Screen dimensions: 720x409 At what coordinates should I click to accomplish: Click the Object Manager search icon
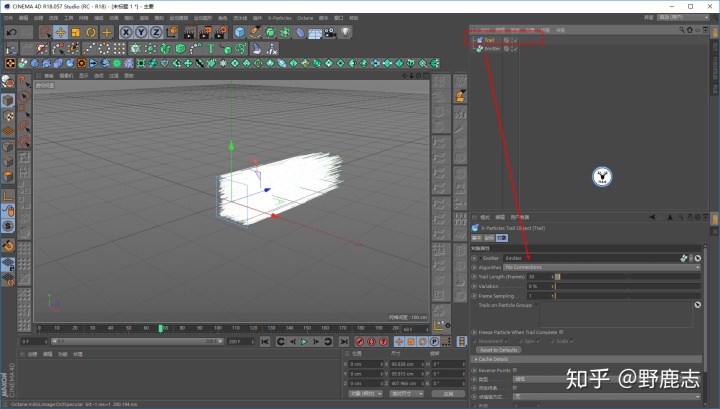(x=682, y=30)
